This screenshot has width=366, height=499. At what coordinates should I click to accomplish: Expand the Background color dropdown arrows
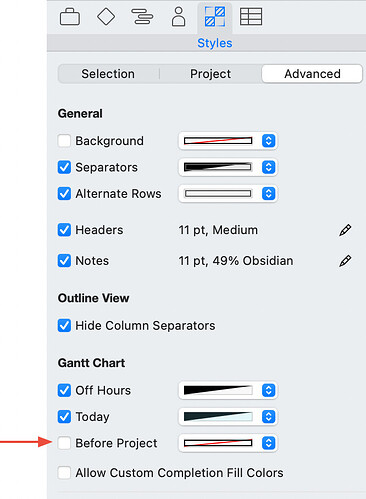(x=269, y=141)
